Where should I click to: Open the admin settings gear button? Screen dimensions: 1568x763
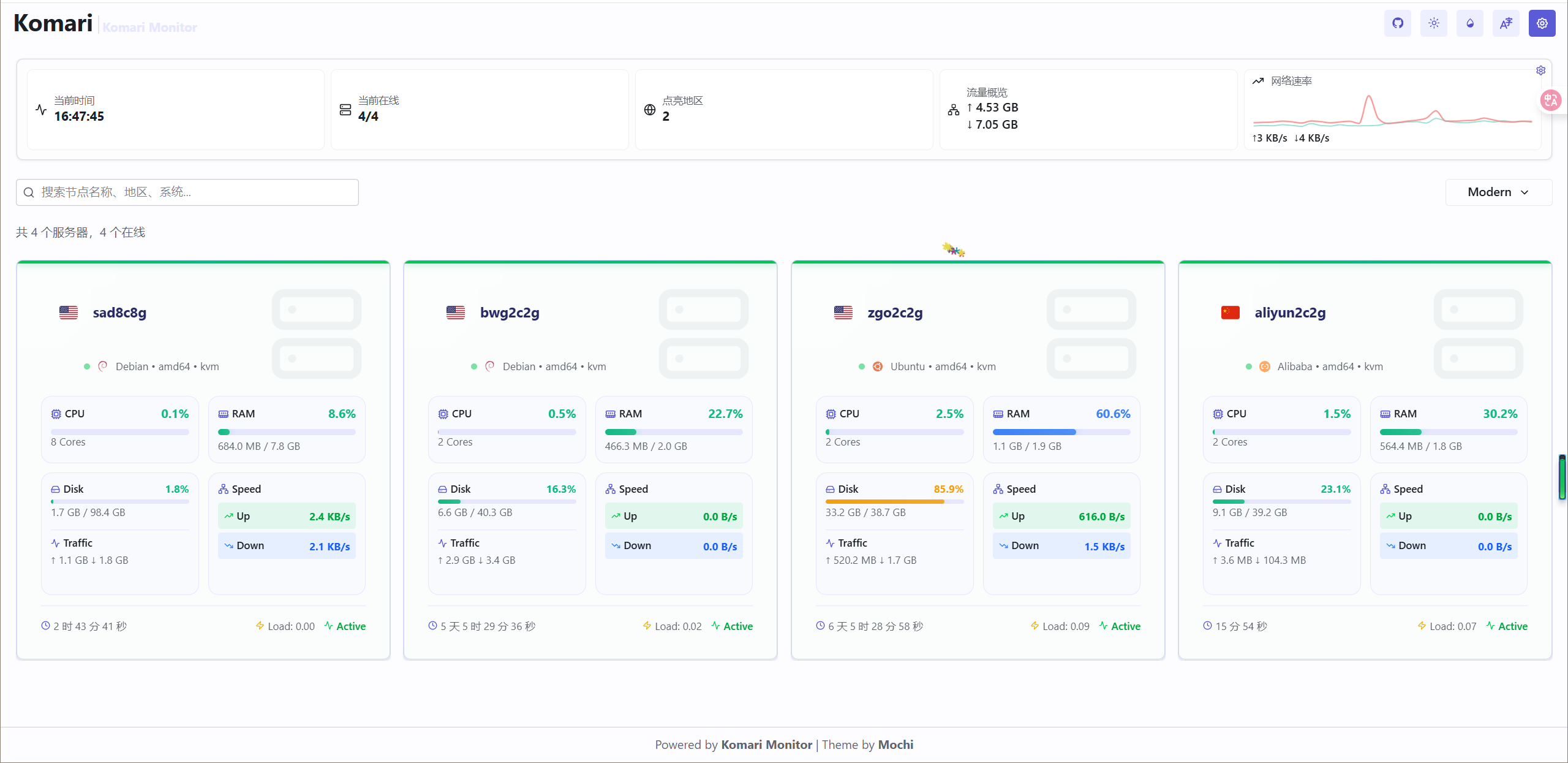[x=1542, y=23]
